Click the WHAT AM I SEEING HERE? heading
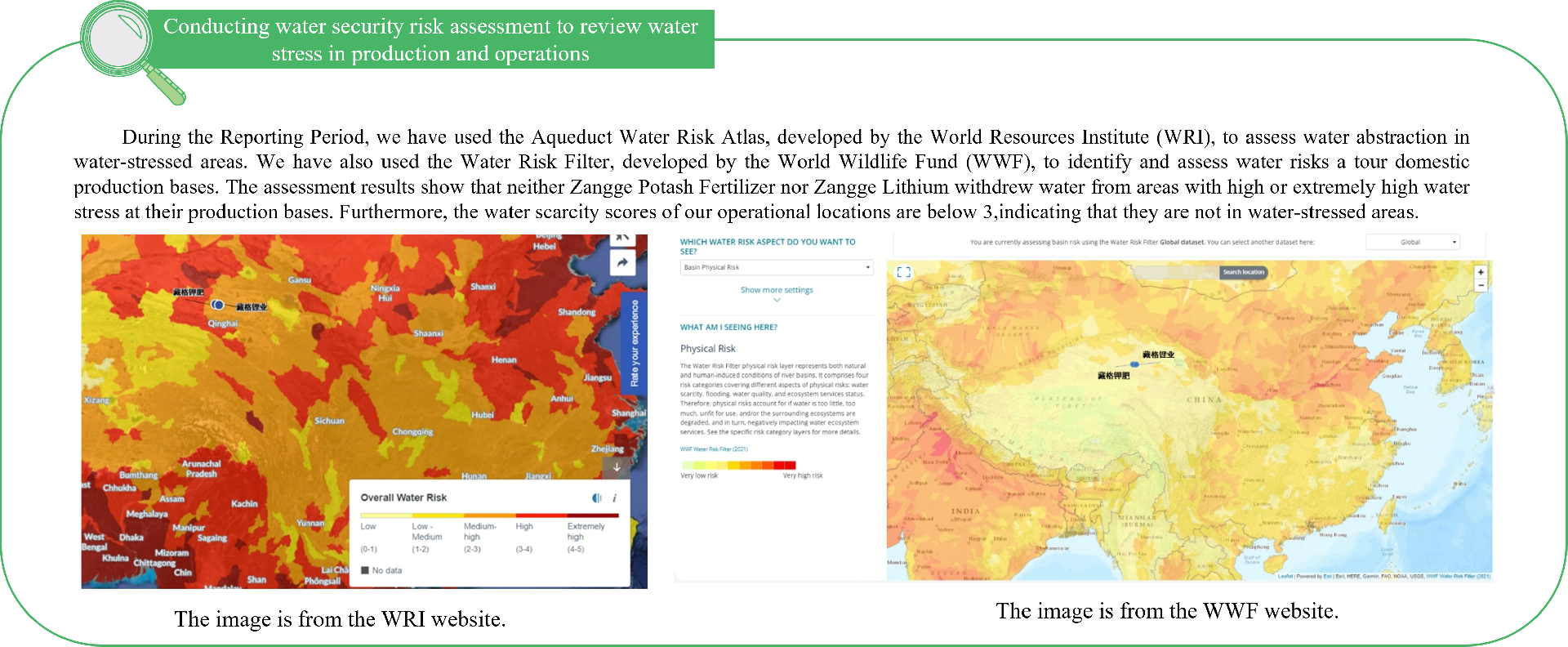 click(728, 327)
